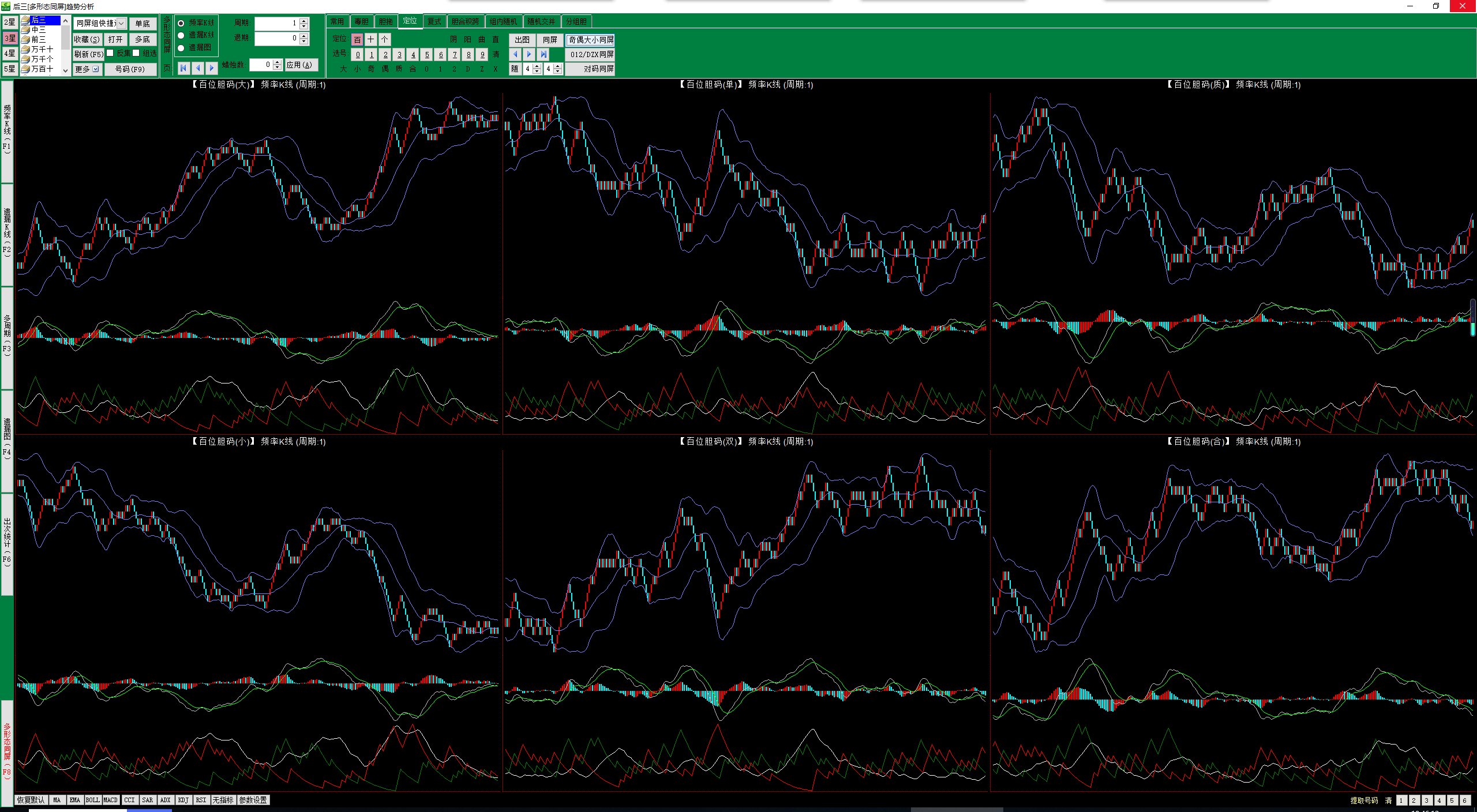Expand the 更多 dropdown button

96,69
